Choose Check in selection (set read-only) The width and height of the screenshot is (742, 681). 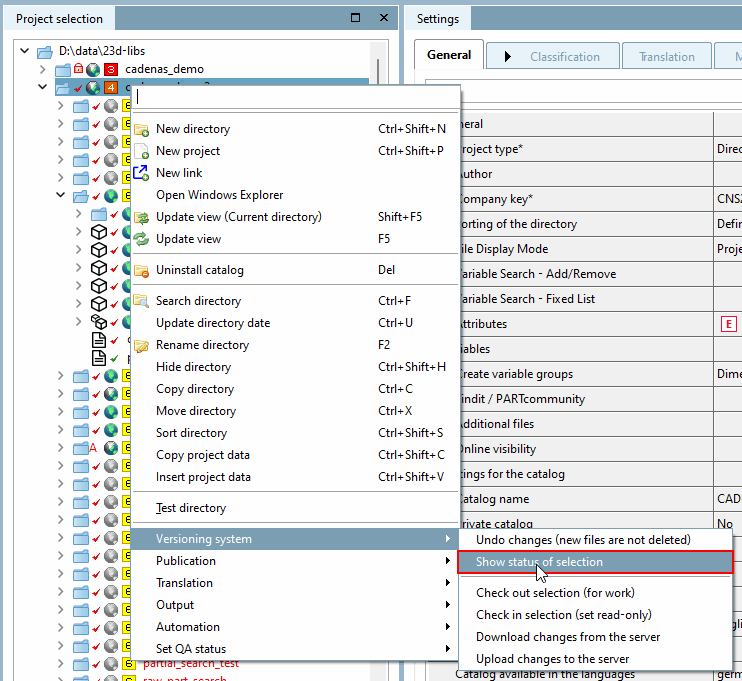595,615
